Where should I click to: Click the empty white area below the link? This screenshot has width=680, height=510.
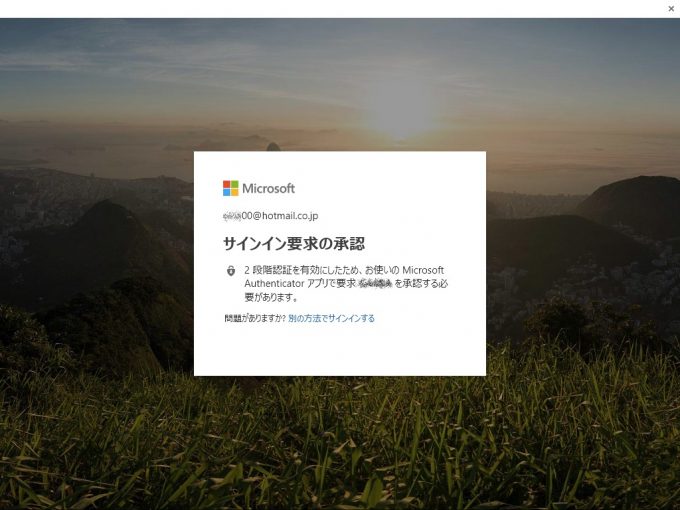pyautogui.click(x=340, y=350)
